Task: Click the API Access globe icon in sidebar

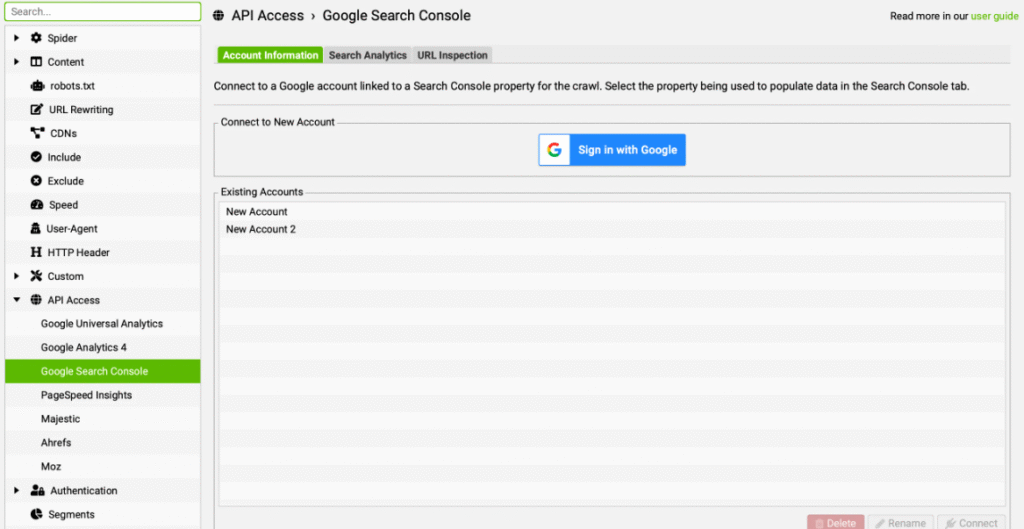Action: point(37,300)
